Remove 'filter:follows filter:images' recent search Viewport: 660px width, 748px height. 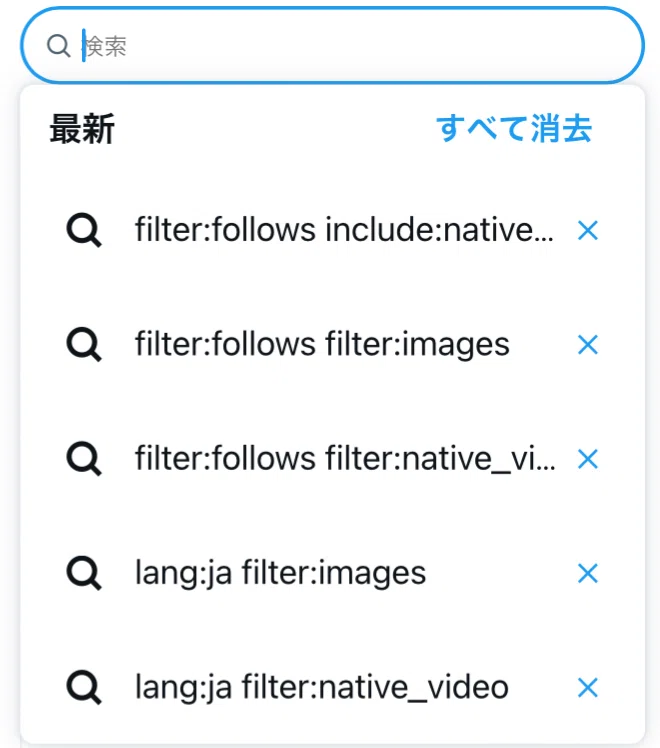click(x=588, y=344)
